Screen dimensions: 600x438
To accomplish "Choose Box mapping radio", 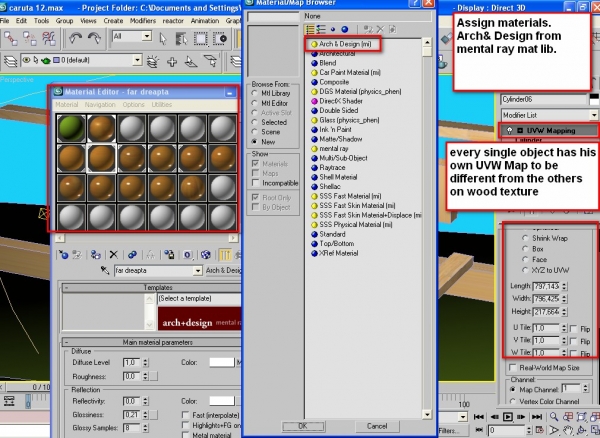I will coord(525,249).
